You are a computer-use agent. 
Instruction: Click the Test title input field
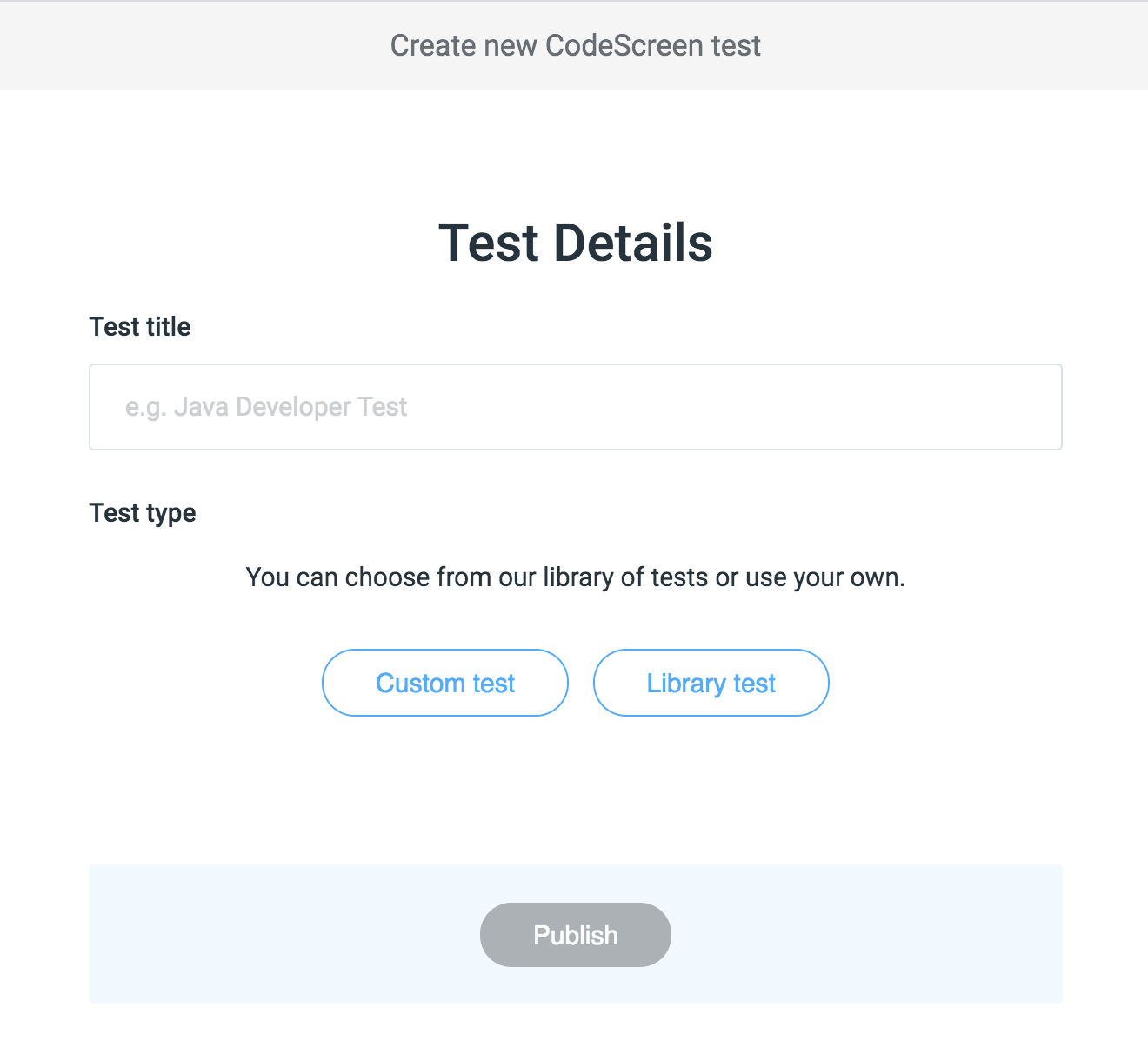coord(575,407)
